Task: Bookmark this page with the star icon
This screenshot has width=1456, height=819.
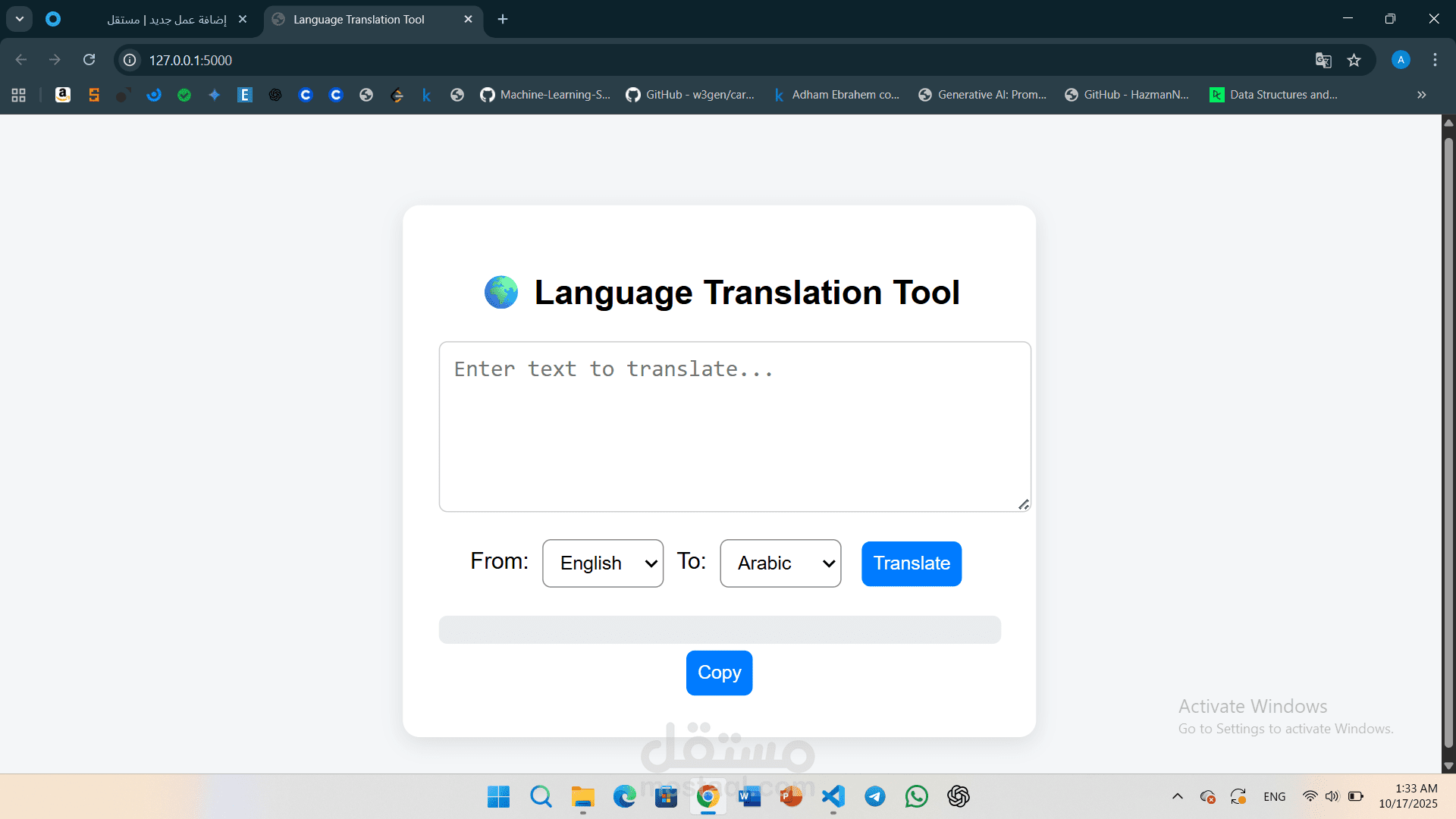Action: pos(1354,60)
